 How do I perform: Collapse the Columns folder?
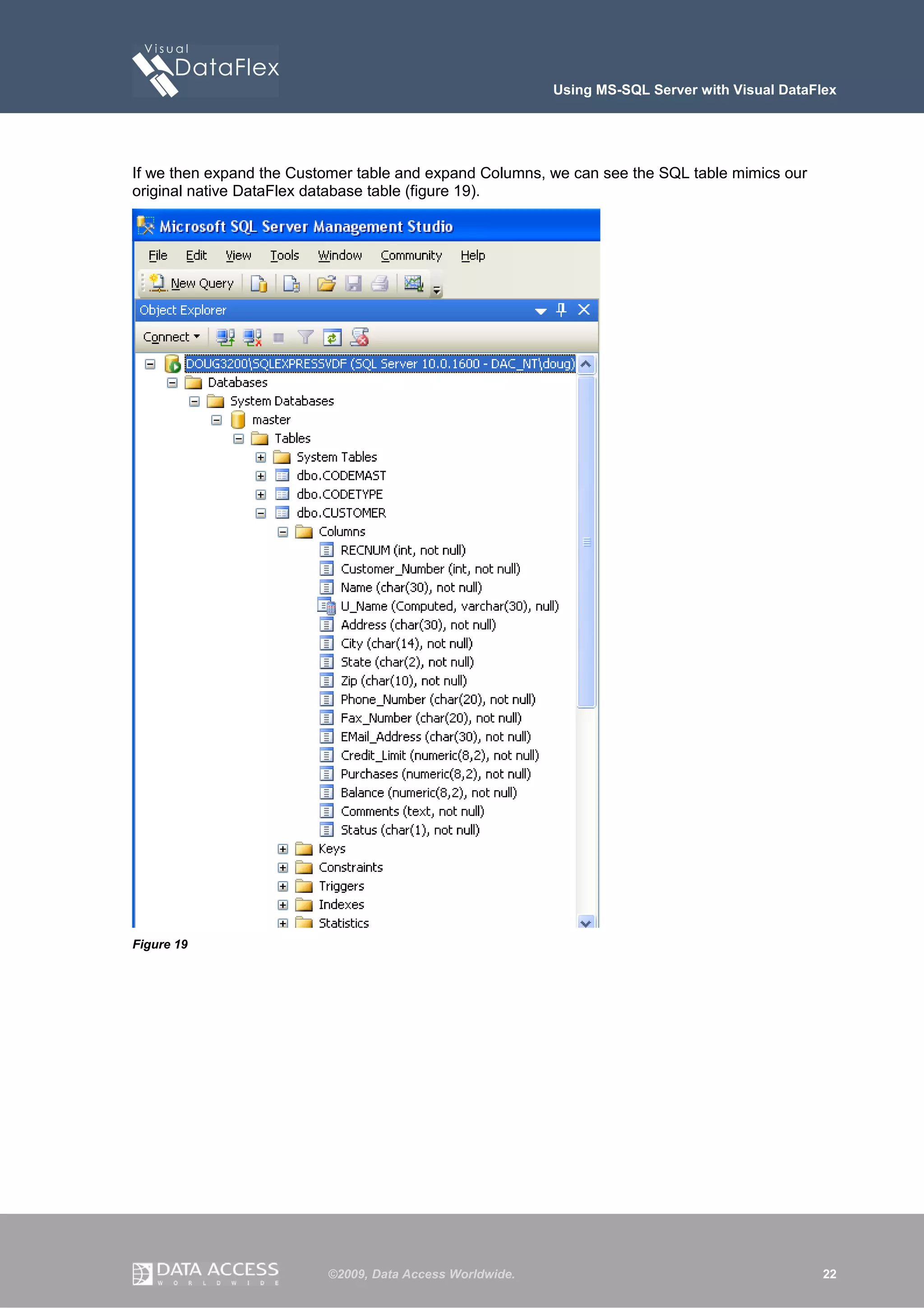pyautogui.click(x=283, y=532)
